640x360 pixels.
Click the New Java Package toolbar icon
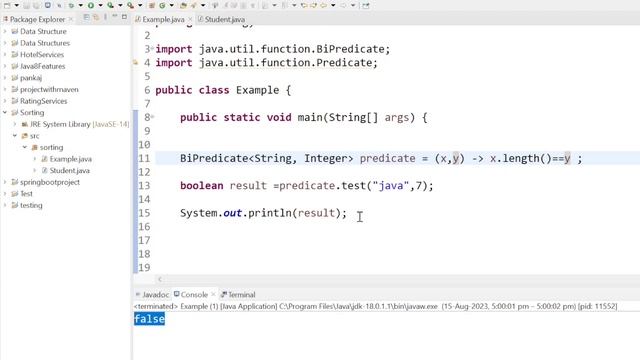(x=151, y=5)
